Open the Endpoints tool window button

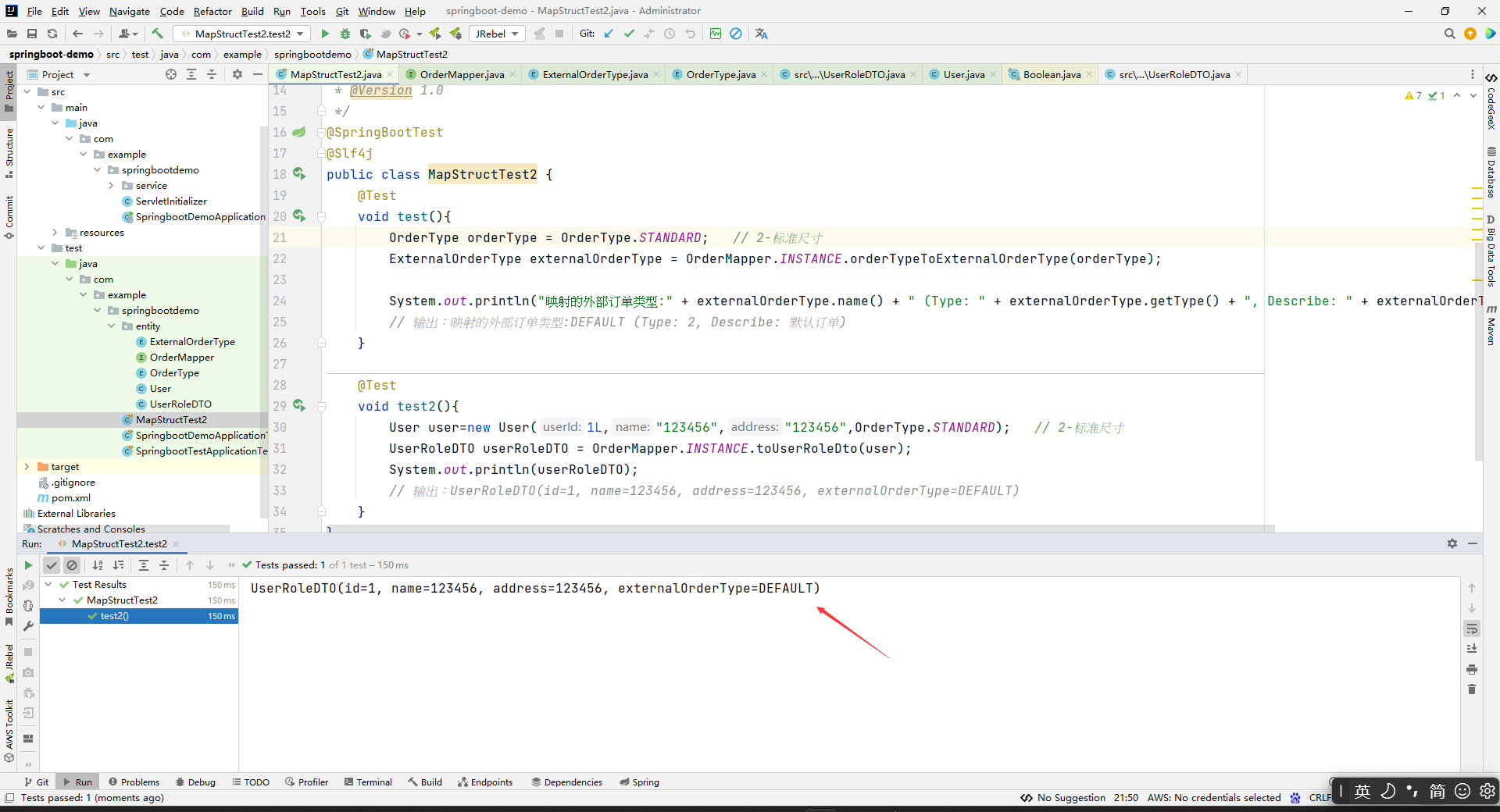(485, 782)
